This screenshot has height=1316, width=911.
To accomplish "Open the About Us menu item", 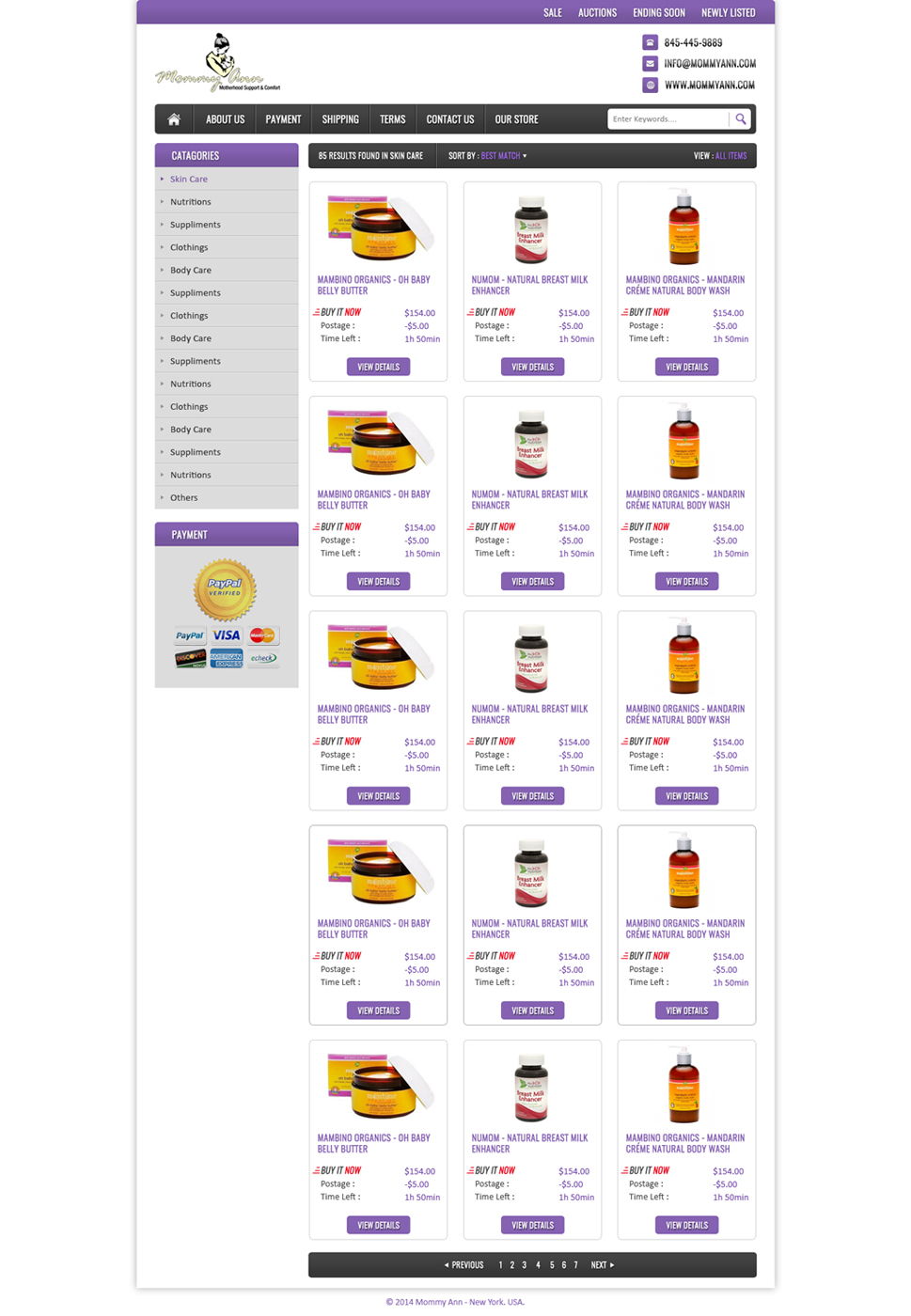I will (x=225, y=119).
